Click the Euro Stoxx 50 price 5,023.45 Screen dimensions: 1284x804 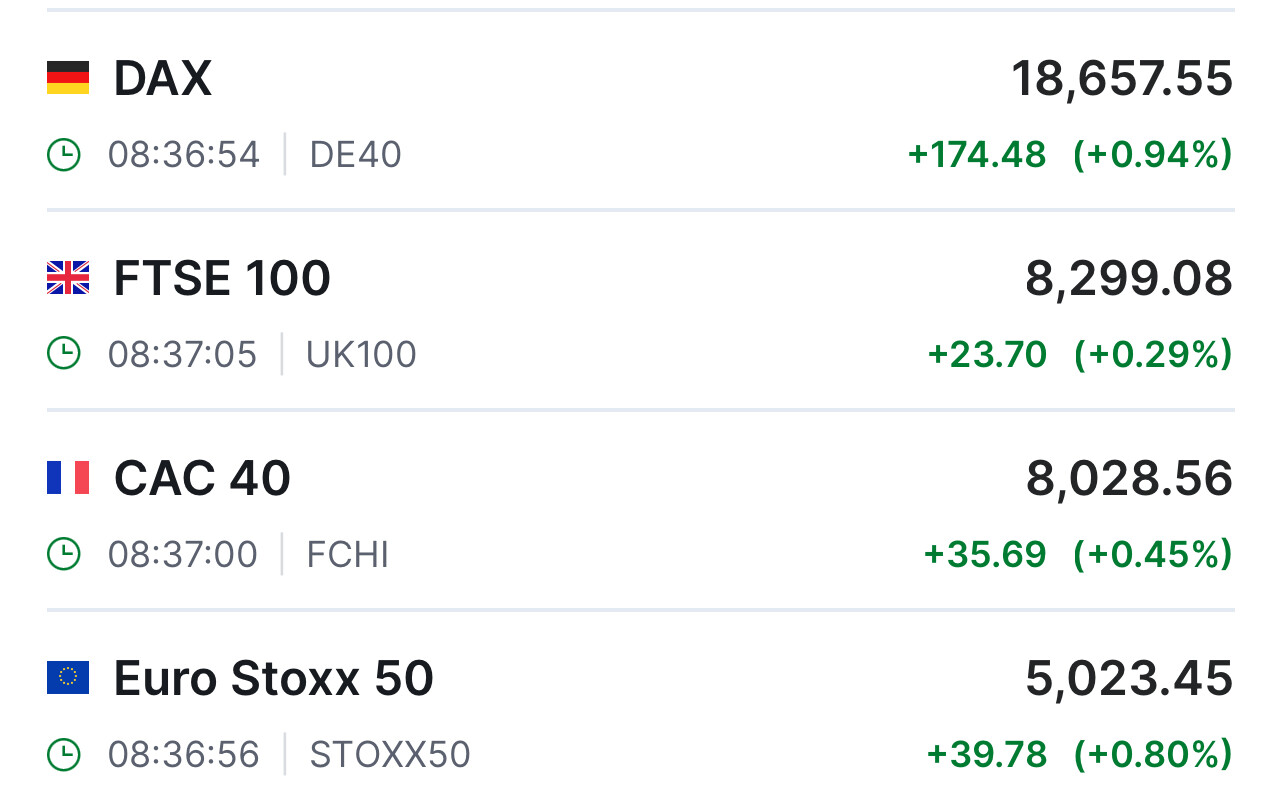tap(1129, 678)
